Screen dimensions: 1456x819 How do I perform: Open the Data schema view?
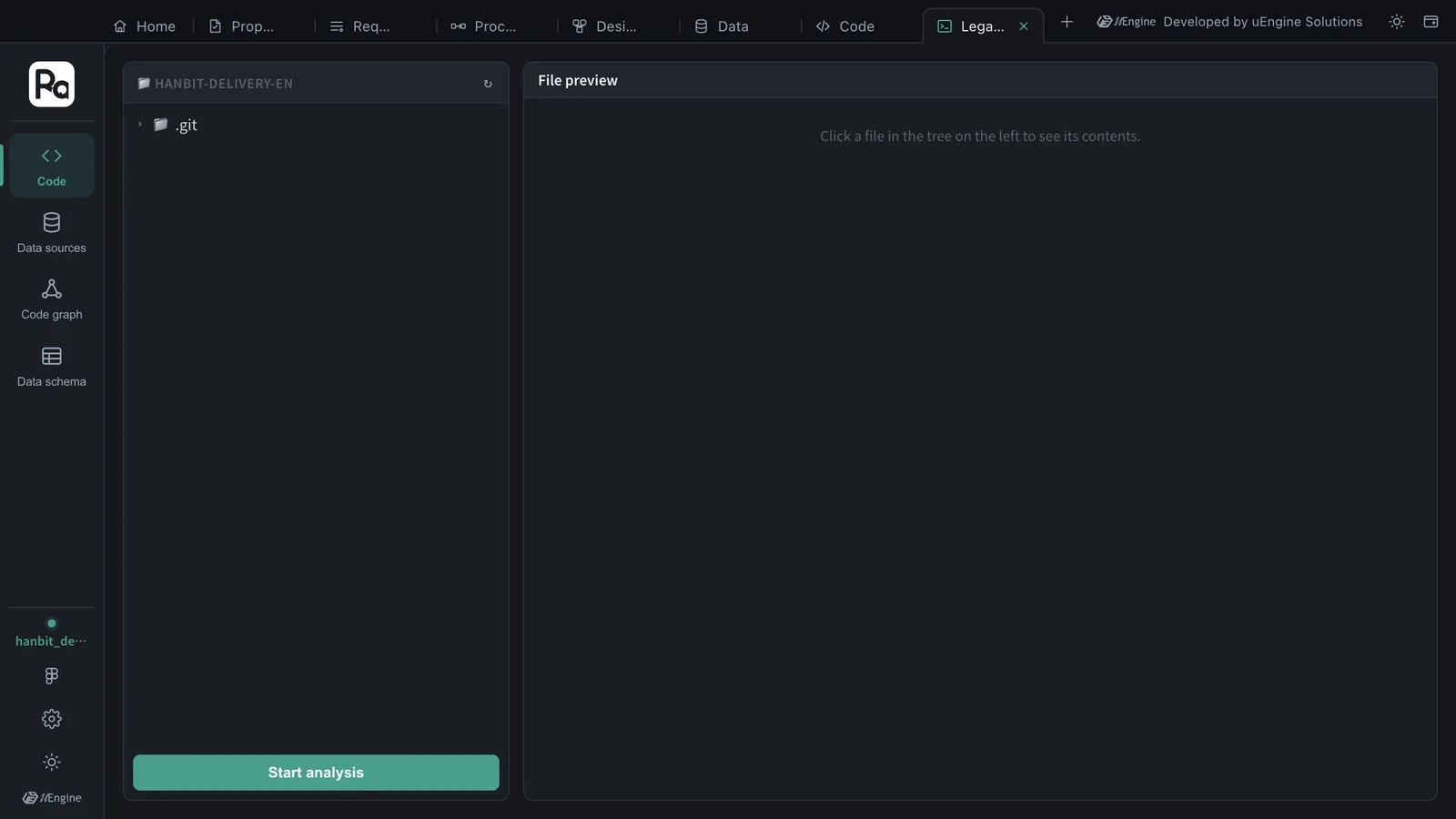click(x=52, y=367)
